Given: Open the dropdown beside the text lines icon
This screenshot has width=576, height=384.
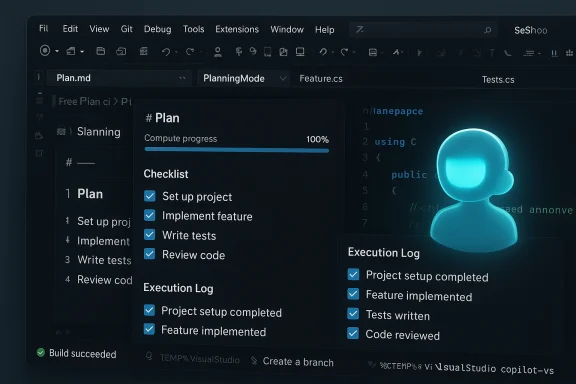Looking at the screenshot, I should tap(539, 54).
